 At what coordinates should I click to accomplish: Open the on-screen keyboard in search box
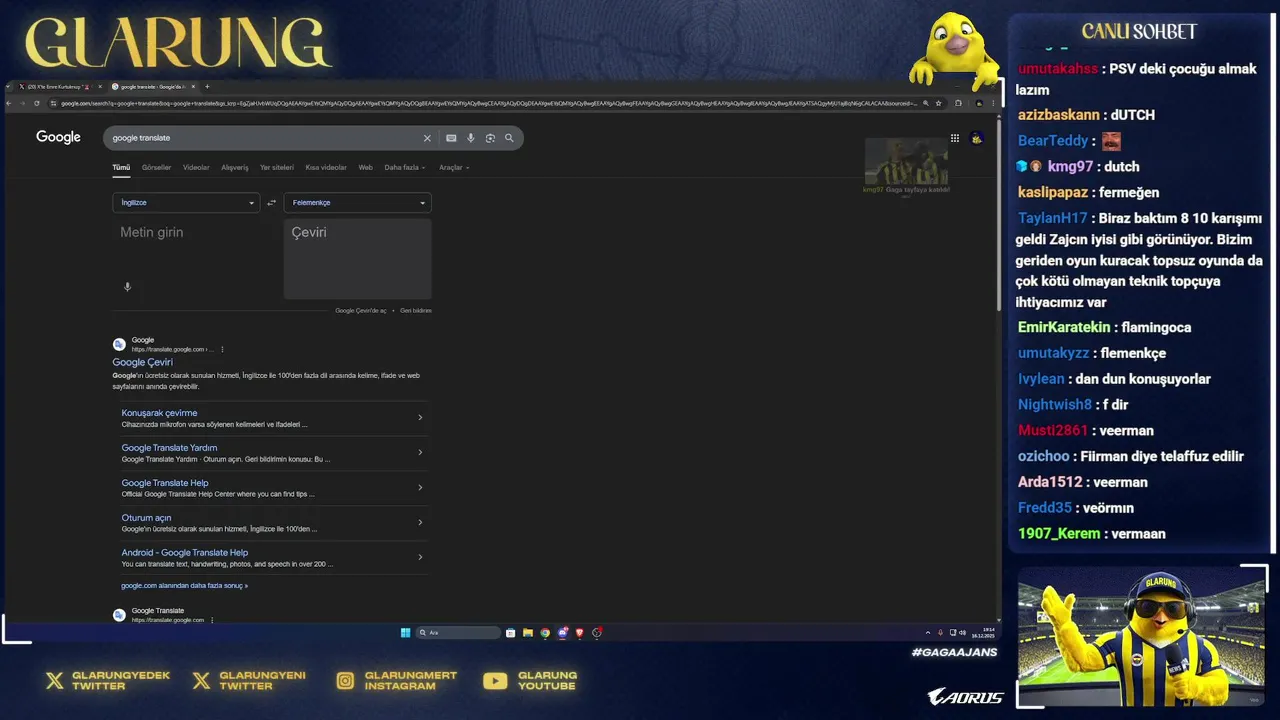(x=451, y=138)
